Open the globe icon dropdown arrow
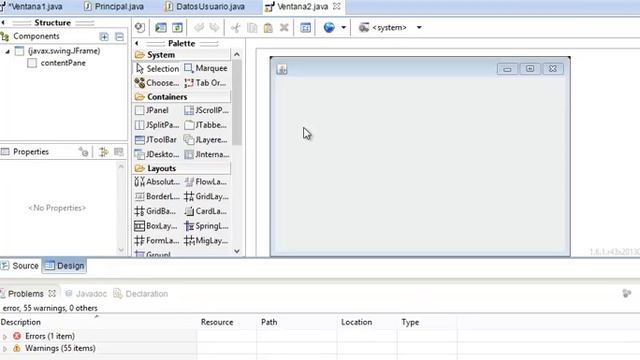 pos(343,27)
